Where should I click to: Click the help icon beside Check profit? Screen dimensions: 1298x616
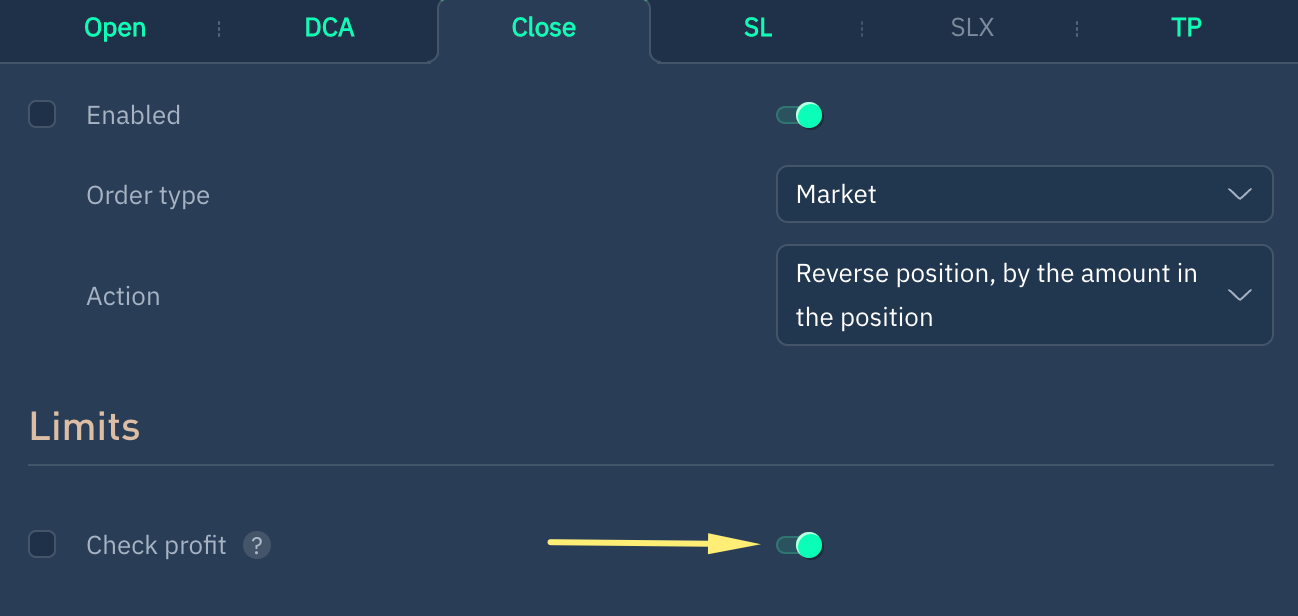(257, 545)
